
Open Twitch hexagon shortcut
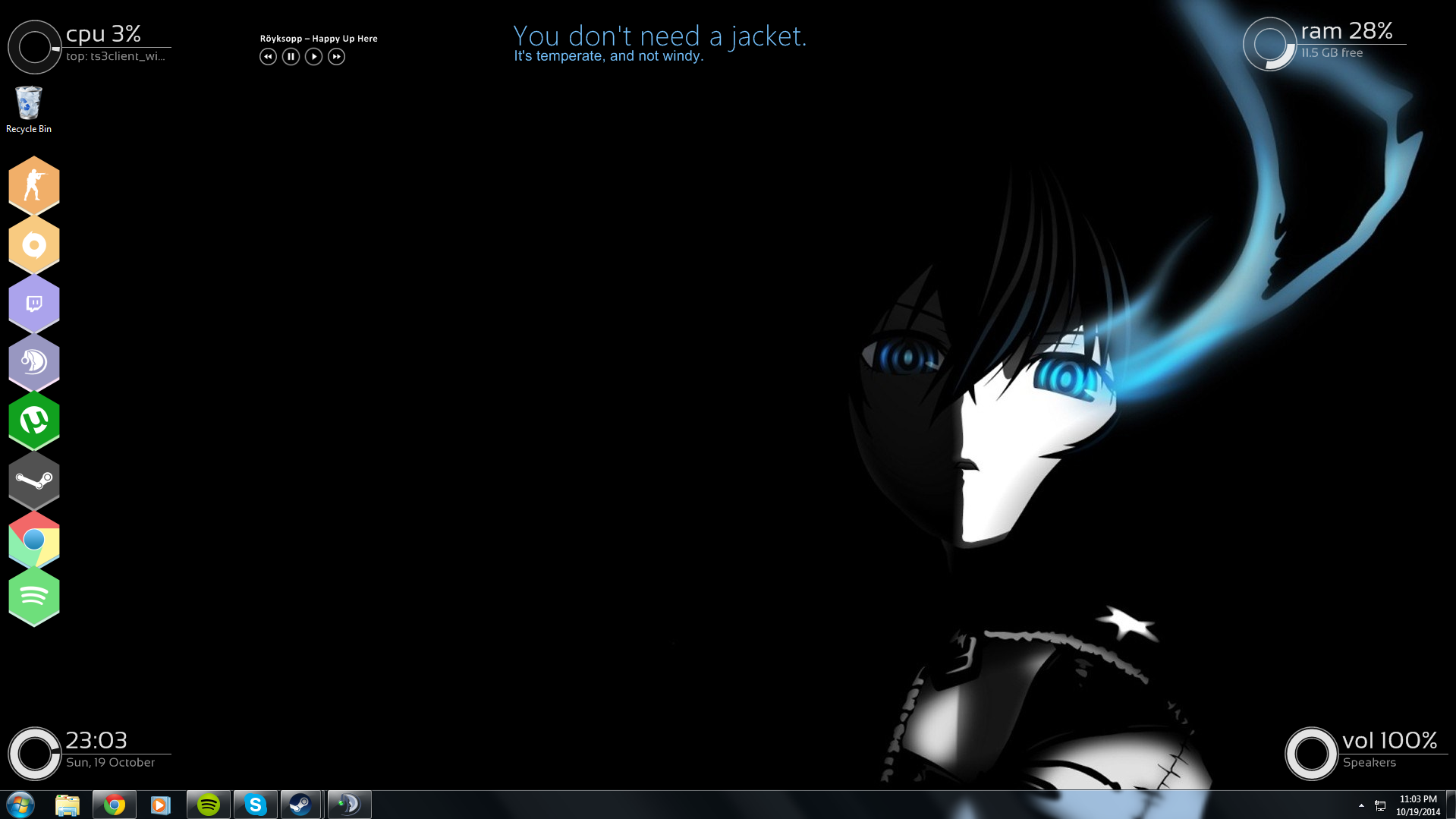point(34,304)
